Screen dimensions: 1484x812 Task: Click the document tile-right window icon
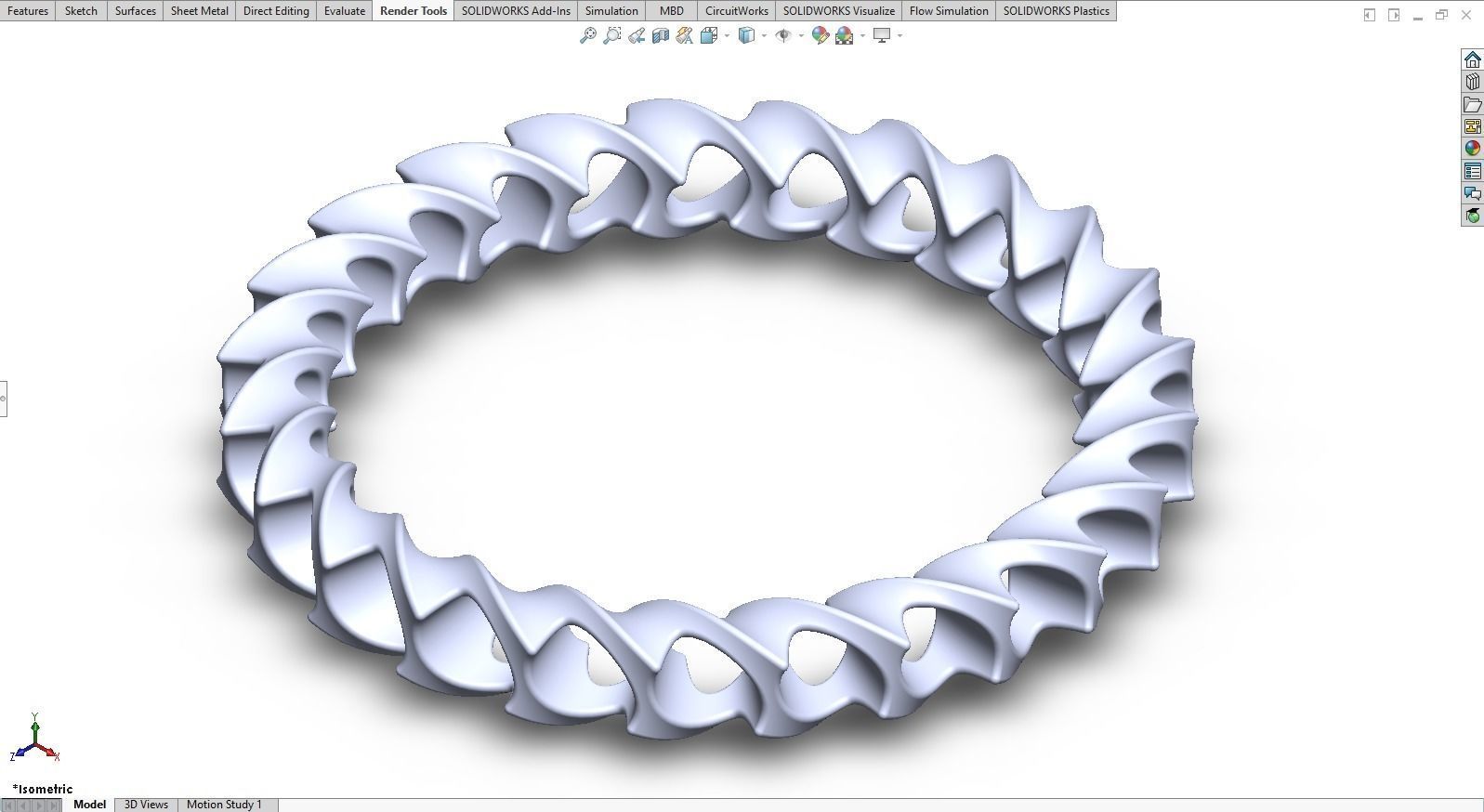[1394, 15]
